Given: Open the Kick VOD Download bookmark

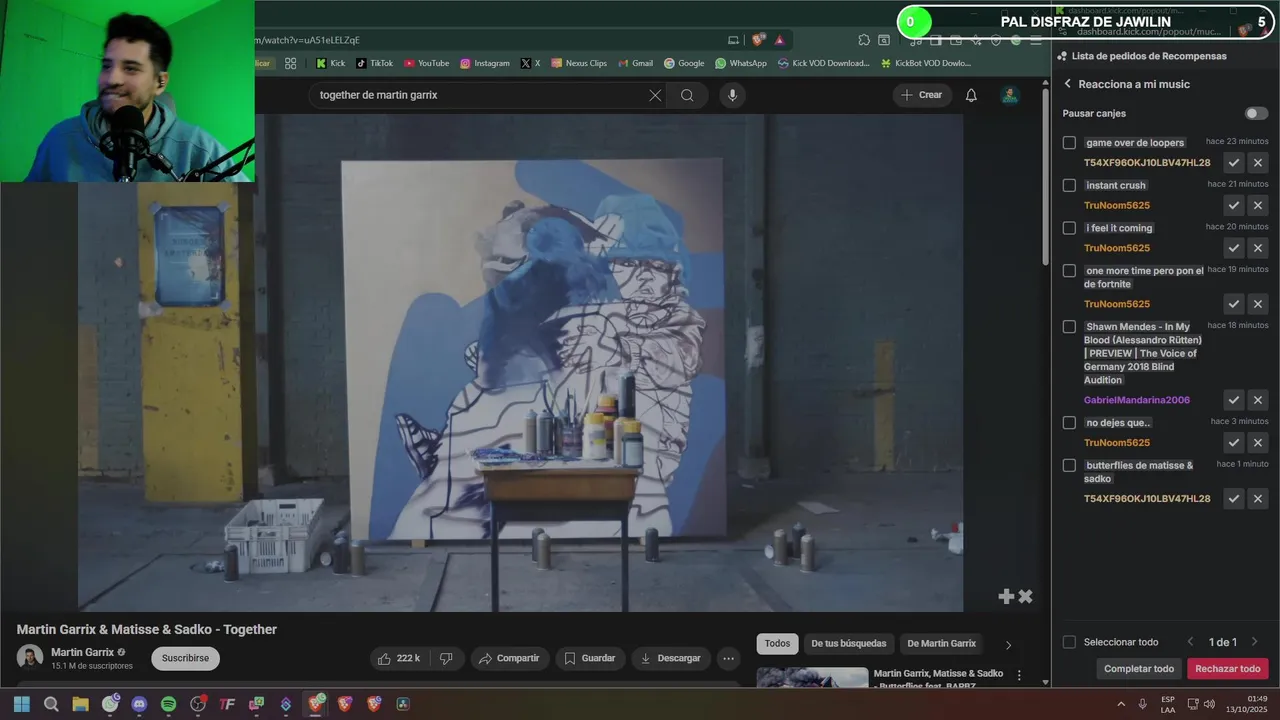Looking at the screenshot, I should pos(823,63).
